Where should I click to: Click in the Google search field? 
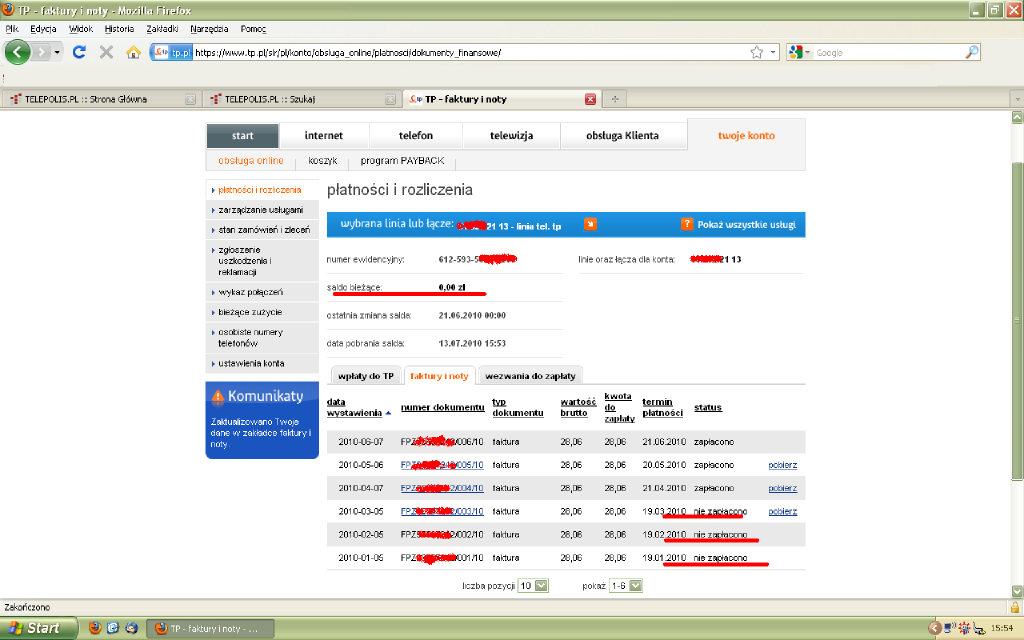888,52
